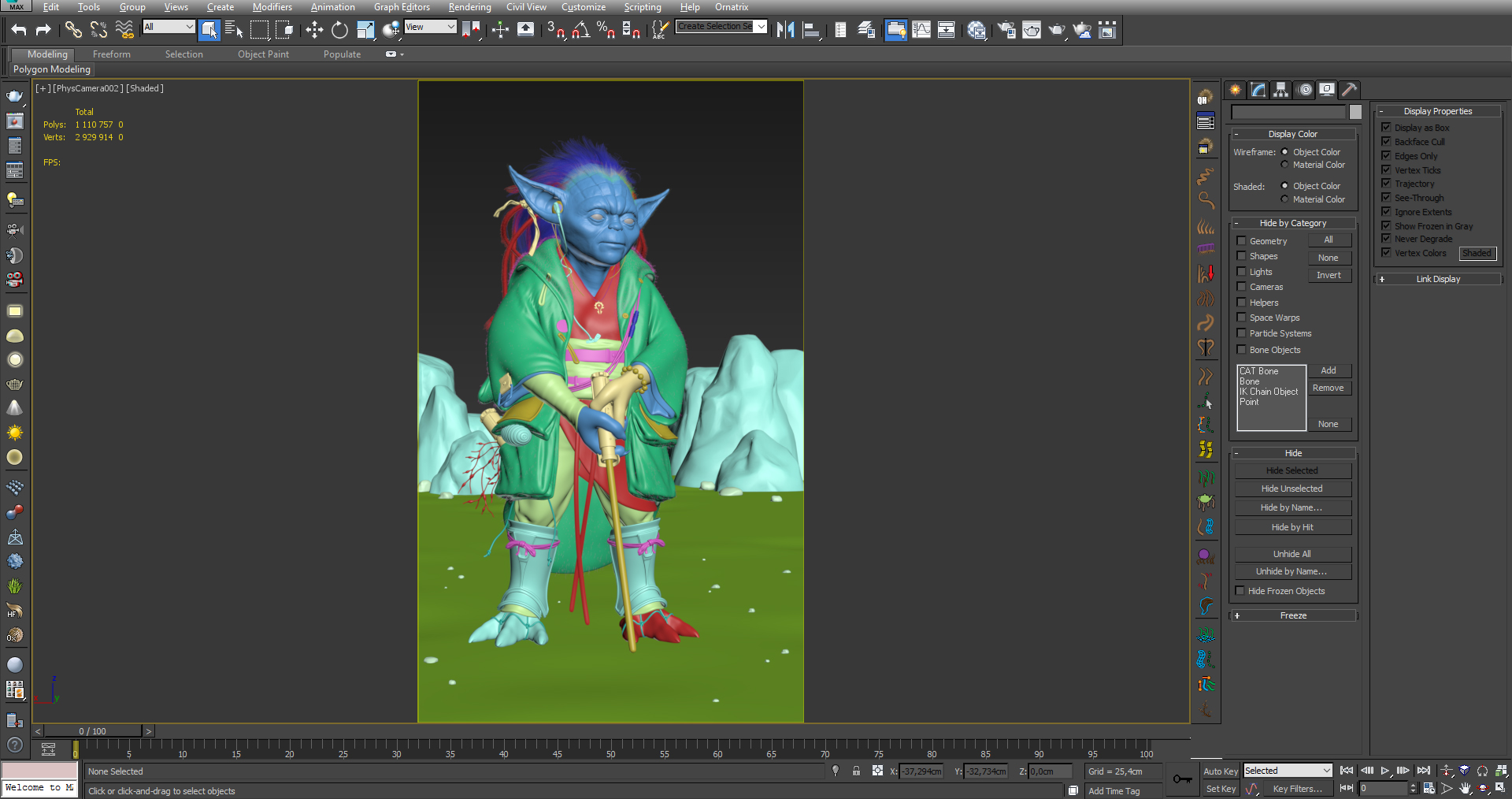The image size is (1512, 799).
Task: Click the Hide Selected button
Action: [x=1292, y=470]
